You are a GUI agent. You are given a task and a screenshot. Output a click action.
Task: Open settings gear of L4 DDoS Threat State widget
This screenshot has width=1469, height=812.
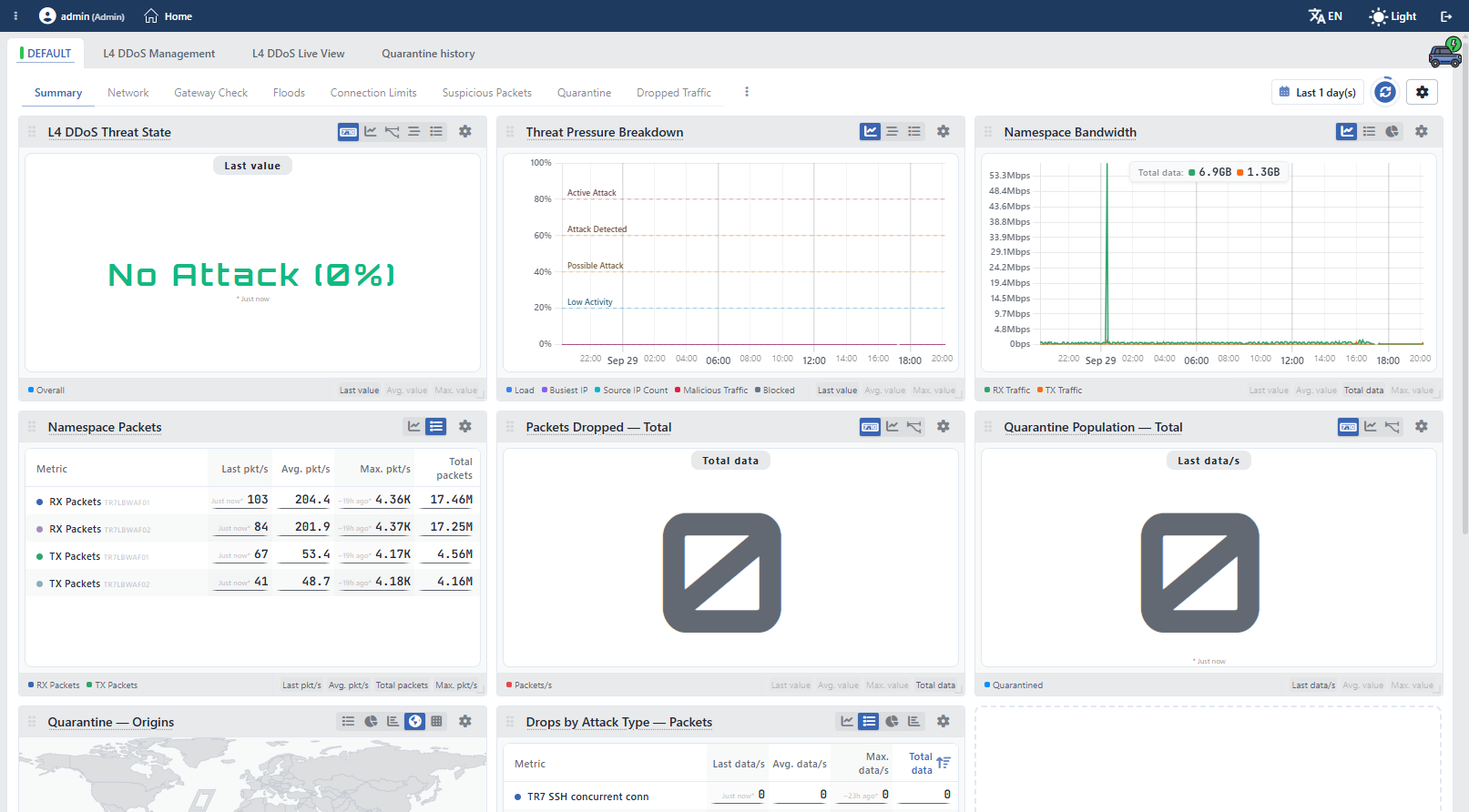coord(465,132)
